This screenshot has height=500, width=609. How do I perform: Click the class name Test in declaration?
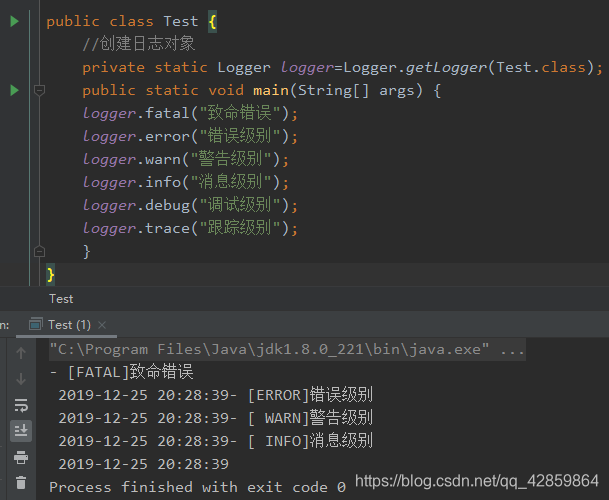(181, 21)
